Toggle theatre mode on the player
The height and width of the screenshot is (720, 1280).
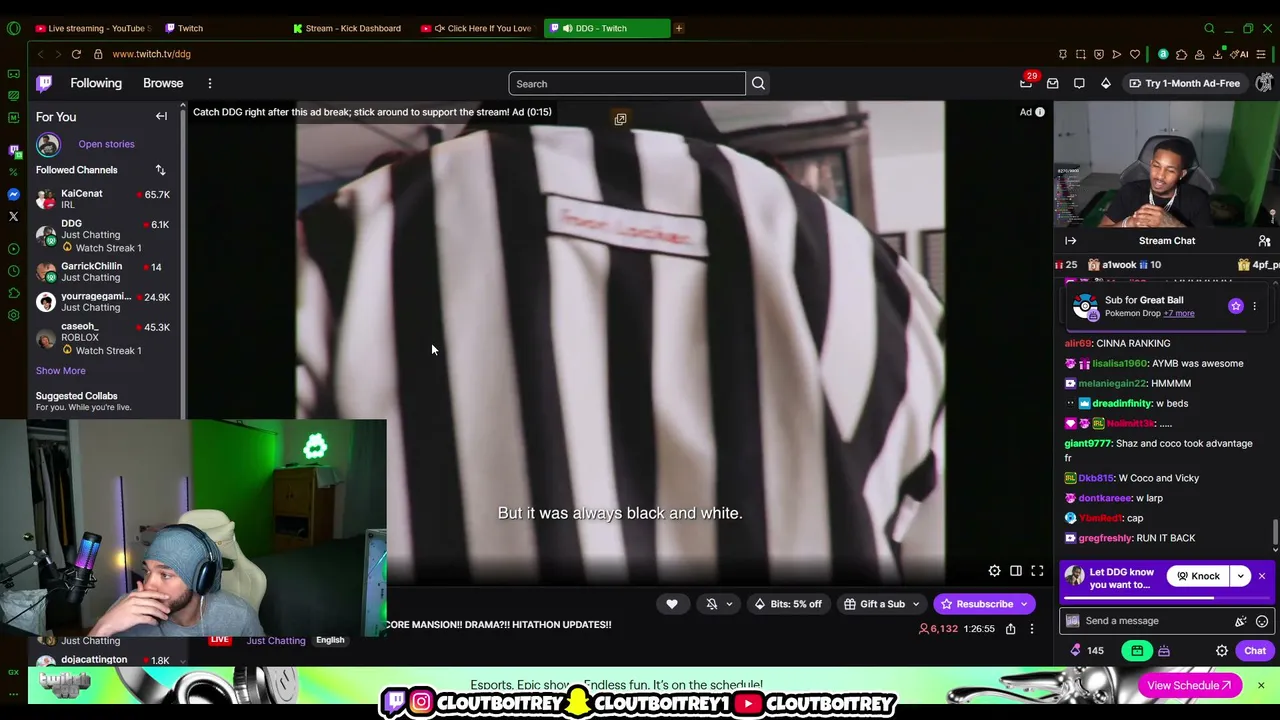click(x=1016, y=571)
